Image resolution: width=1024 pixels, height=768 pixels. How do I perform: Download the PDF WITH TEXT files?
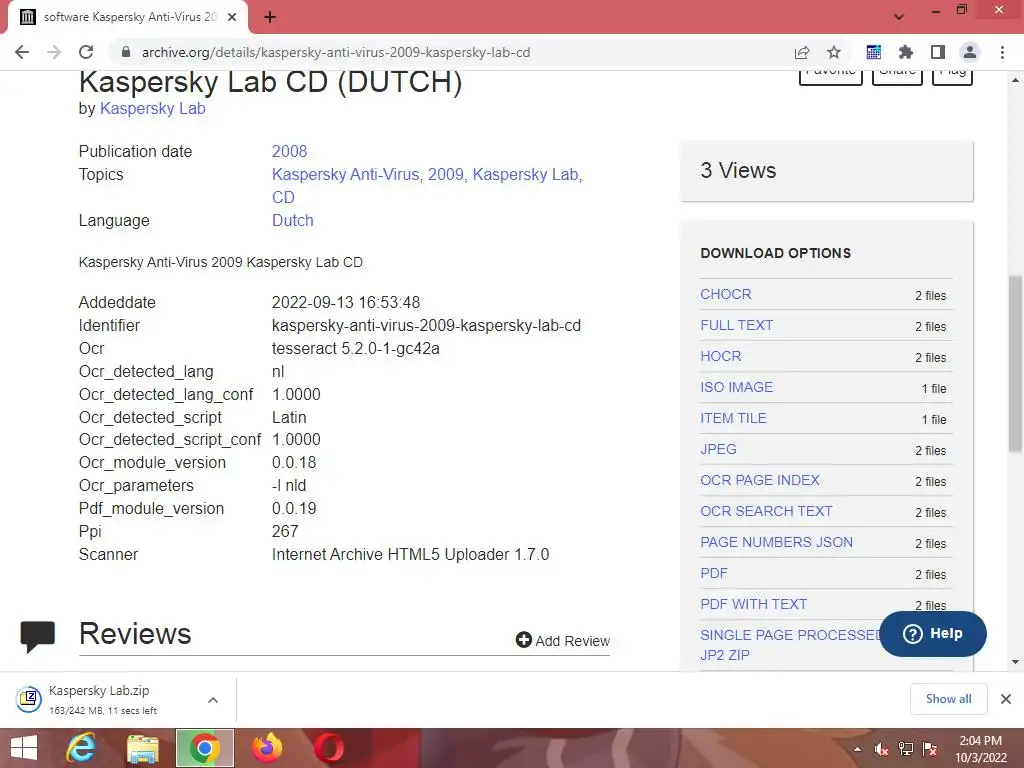754,605
